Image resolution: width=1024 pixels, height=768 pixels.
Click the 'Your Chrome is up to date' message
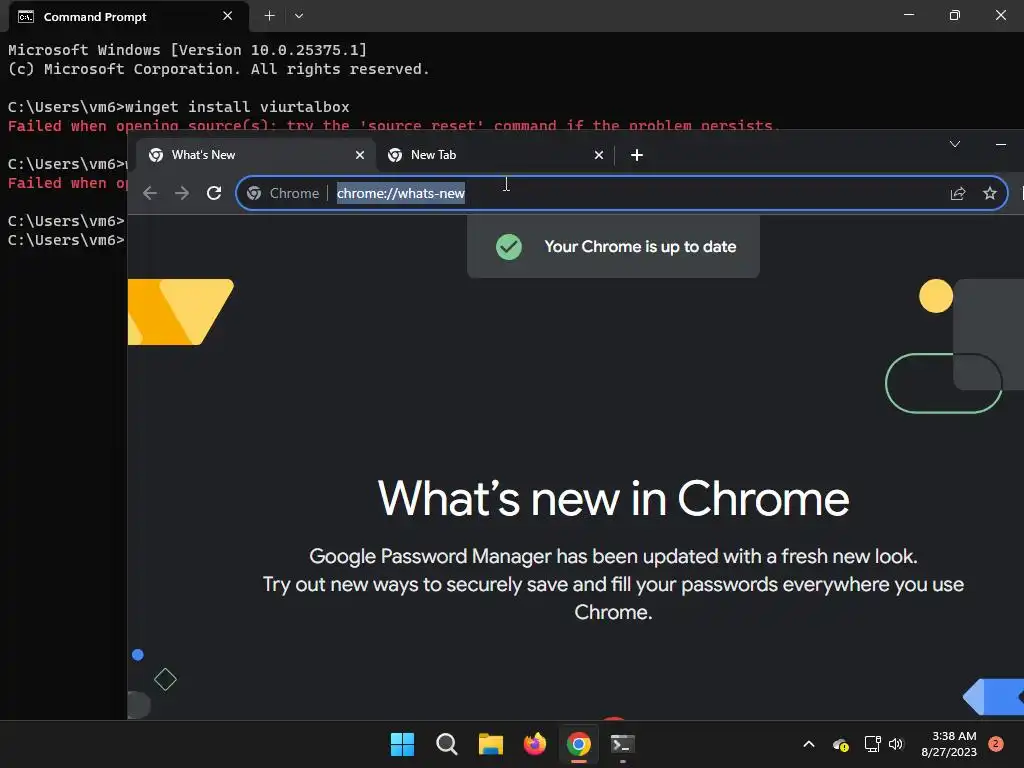[640, 247]
